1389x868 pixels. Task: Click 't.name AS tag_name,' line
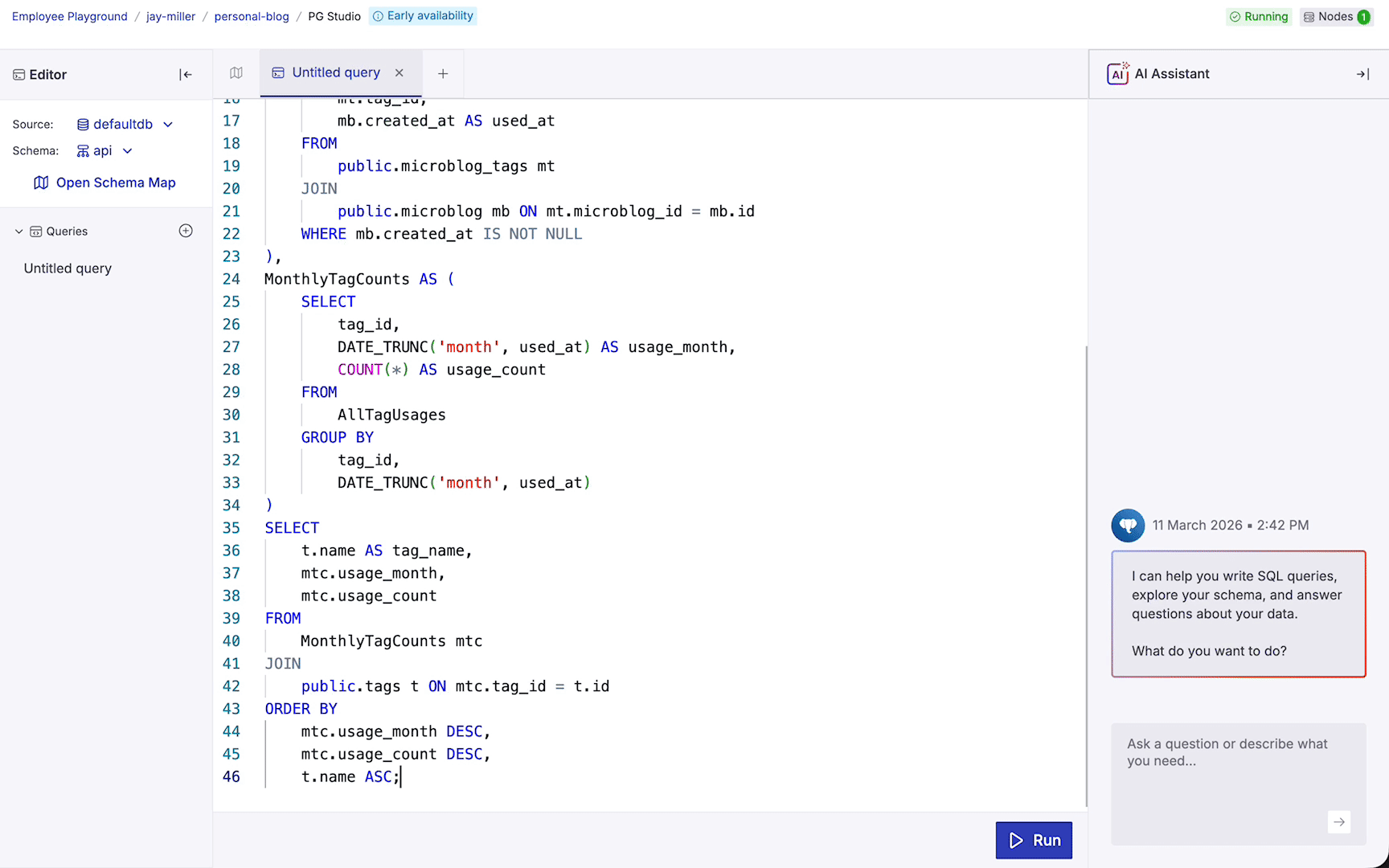click(x=387, y=551)
